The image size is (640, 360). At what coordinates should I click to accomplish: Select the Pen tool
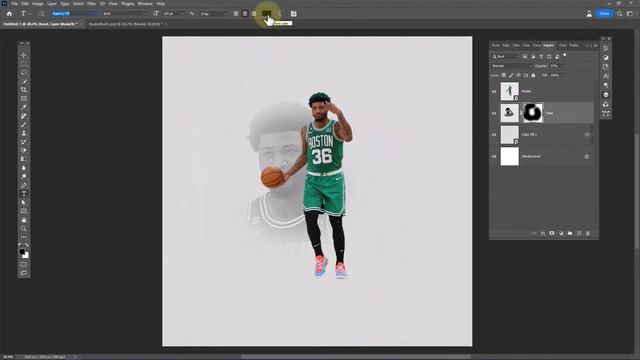point(24,185)
